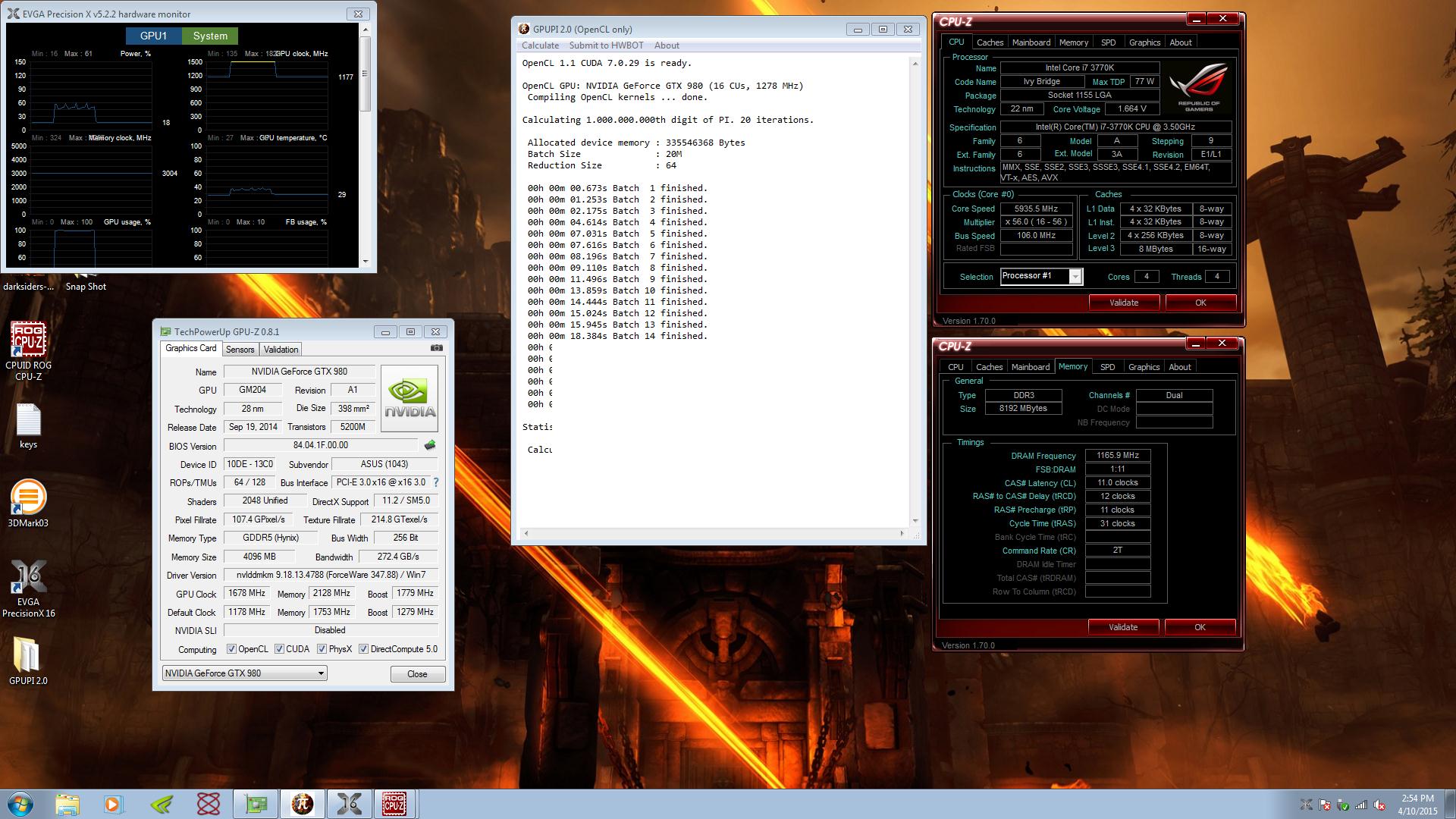Open the 3DMark03 desktop shortcut

pyautogui.click(x=28, y=504)
